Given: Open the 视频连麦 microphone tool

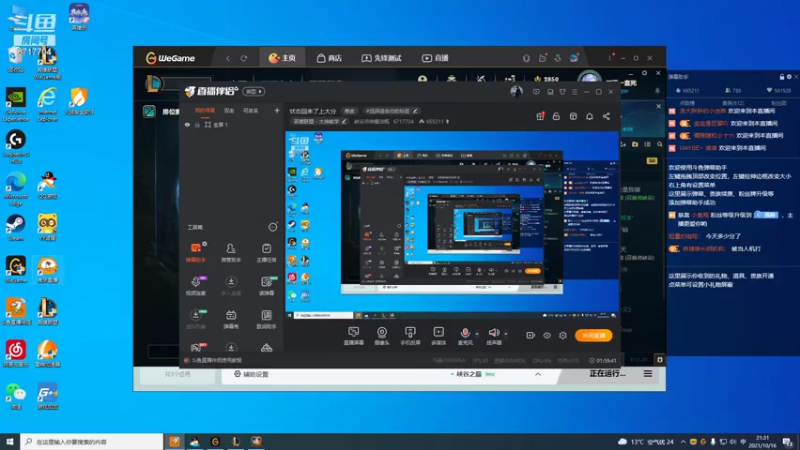Looking at the screenshot, I should [196, 286].
